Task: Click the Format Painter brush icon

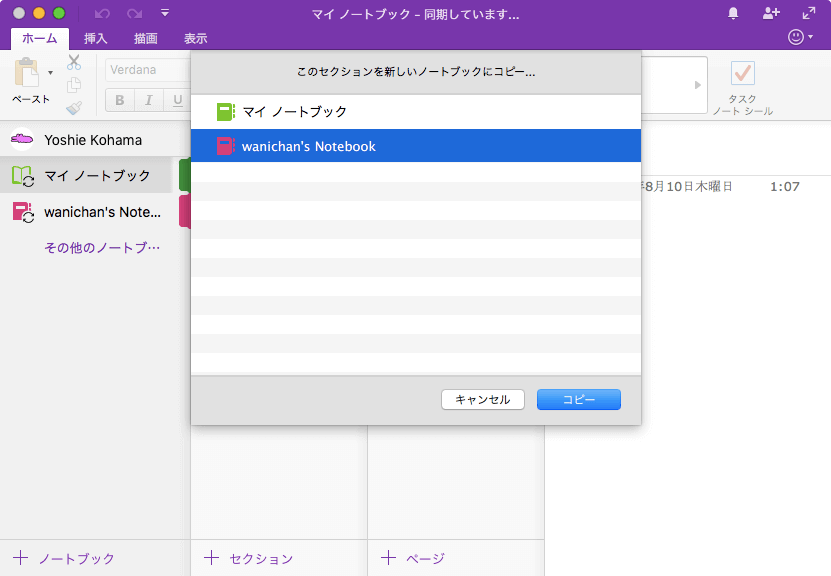Action: click(74, 108)
